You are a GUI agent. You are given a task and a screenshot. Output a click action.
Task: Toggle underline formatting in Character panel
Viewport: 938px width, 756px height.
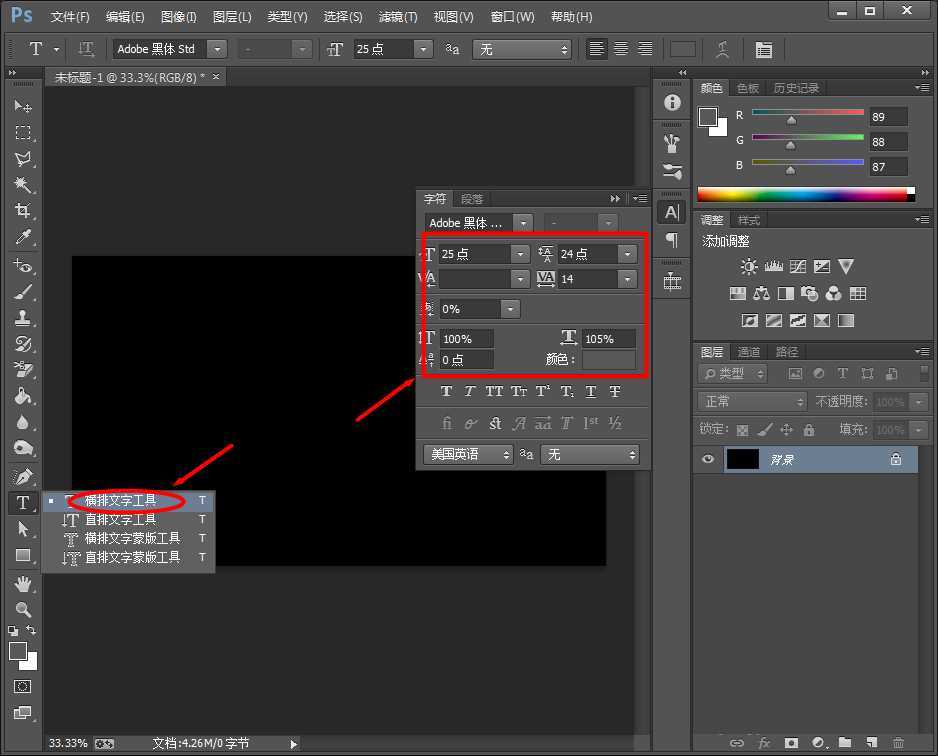(591, 391)
